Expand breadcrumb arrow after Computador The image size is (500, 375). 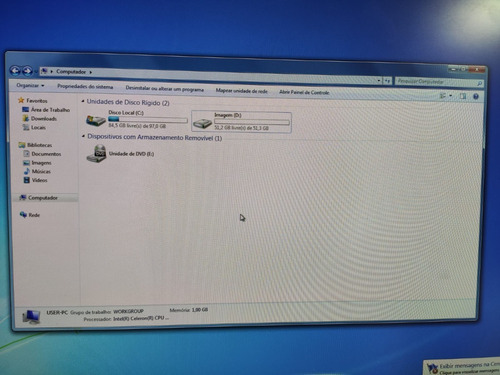[91, 72]
